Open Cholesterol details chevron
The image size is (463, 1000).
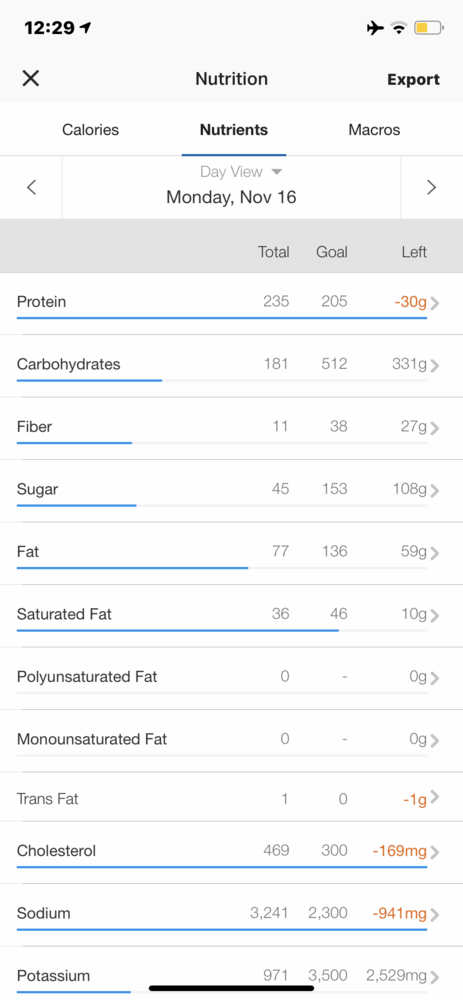tap(435, 853)
